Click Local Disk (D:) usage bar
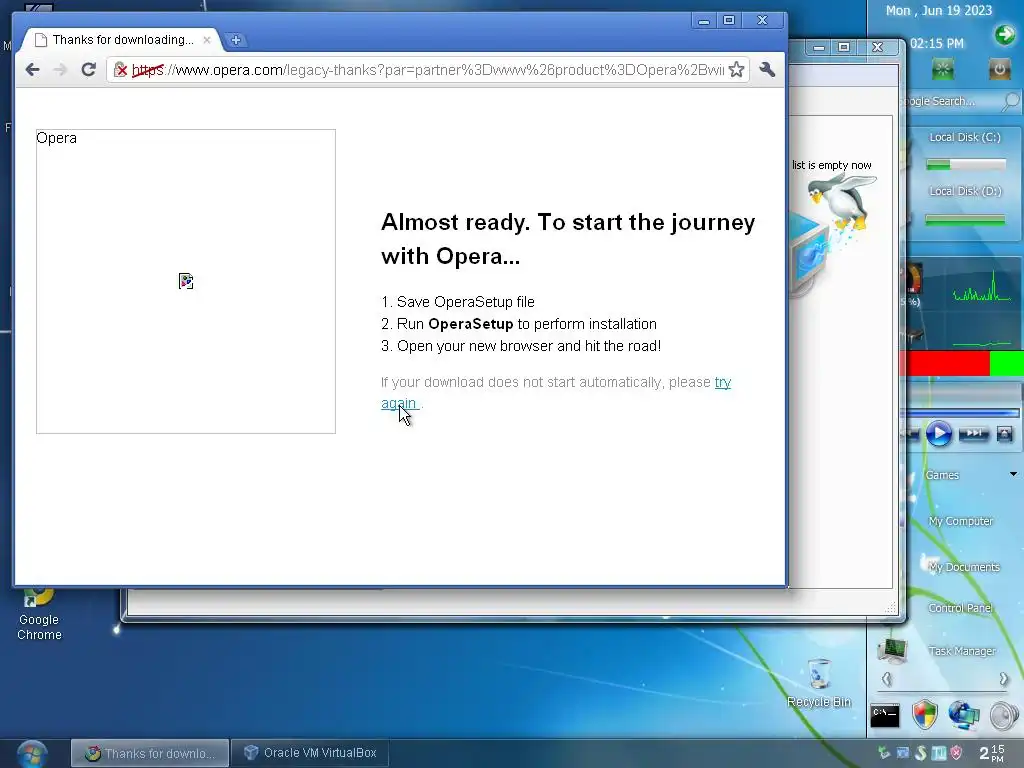The width and height of the screenshot is (1024, 768). coord(965,220)
